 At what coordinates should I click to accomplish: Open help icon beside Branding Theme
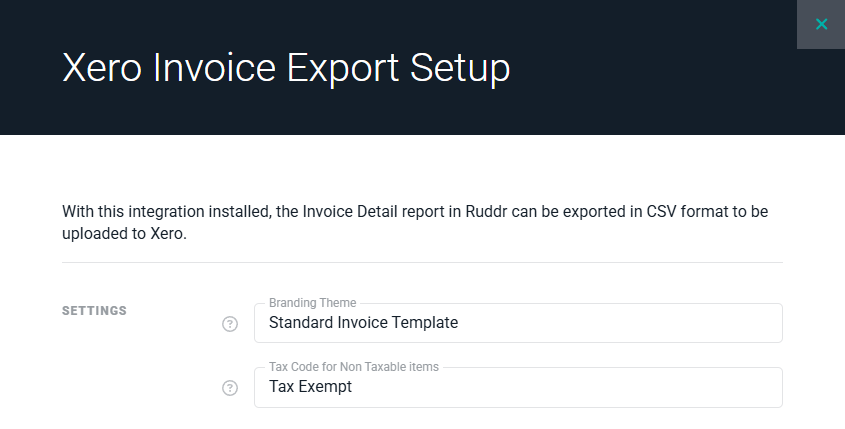click(230, 324)
